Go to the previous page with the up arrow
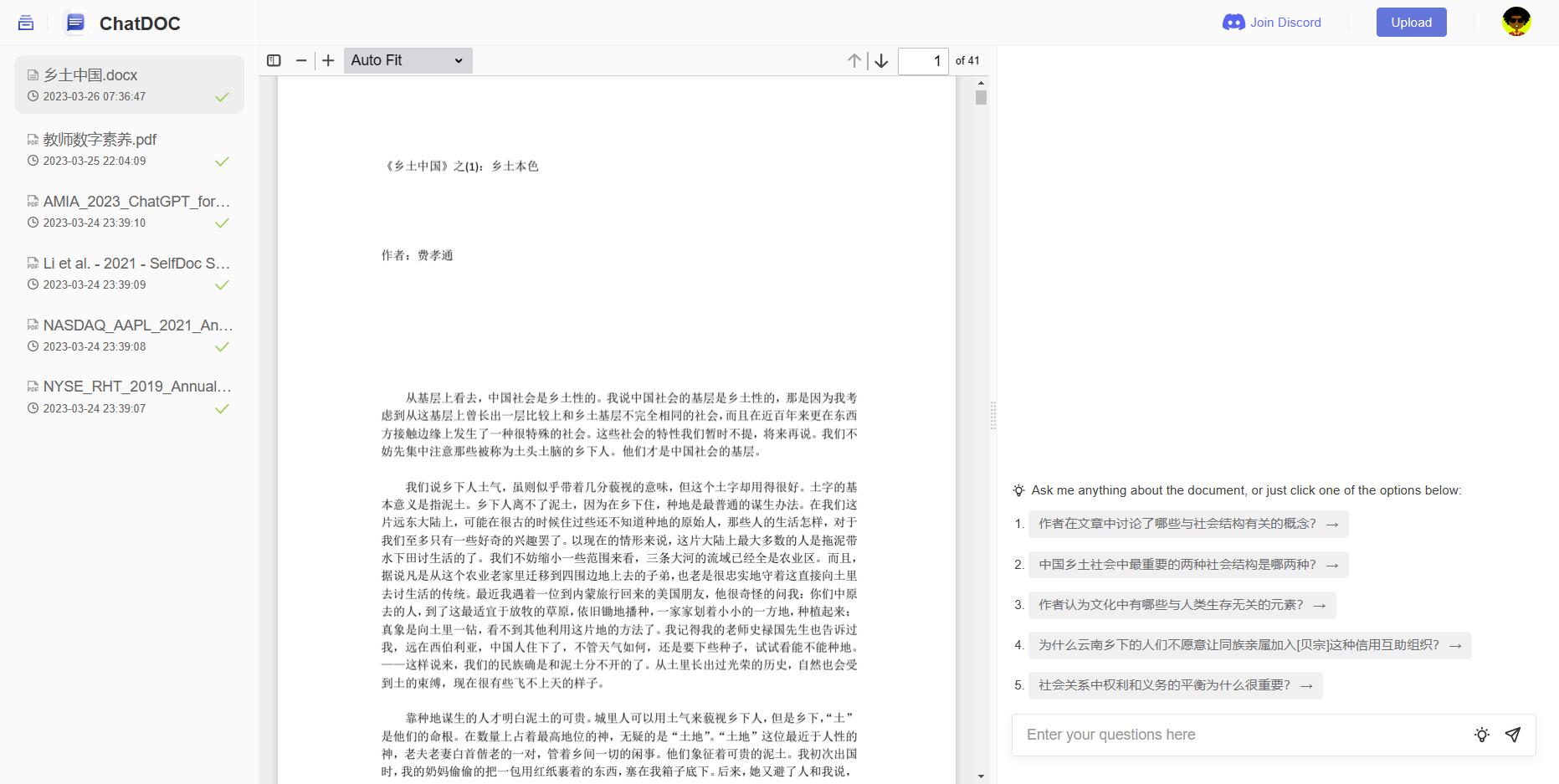1559x784 pixels. coord(854,60)
